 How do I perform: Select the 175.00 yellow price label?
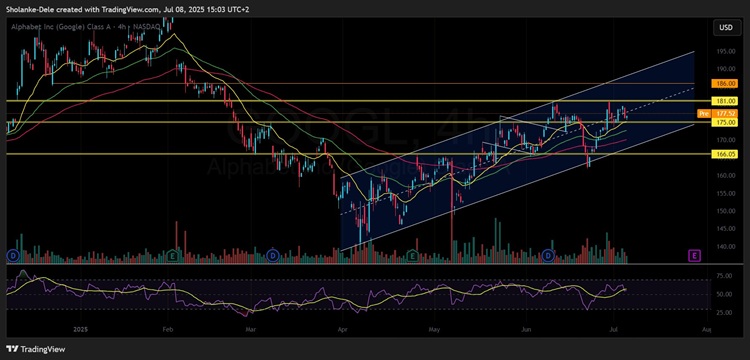pos(726,122)
